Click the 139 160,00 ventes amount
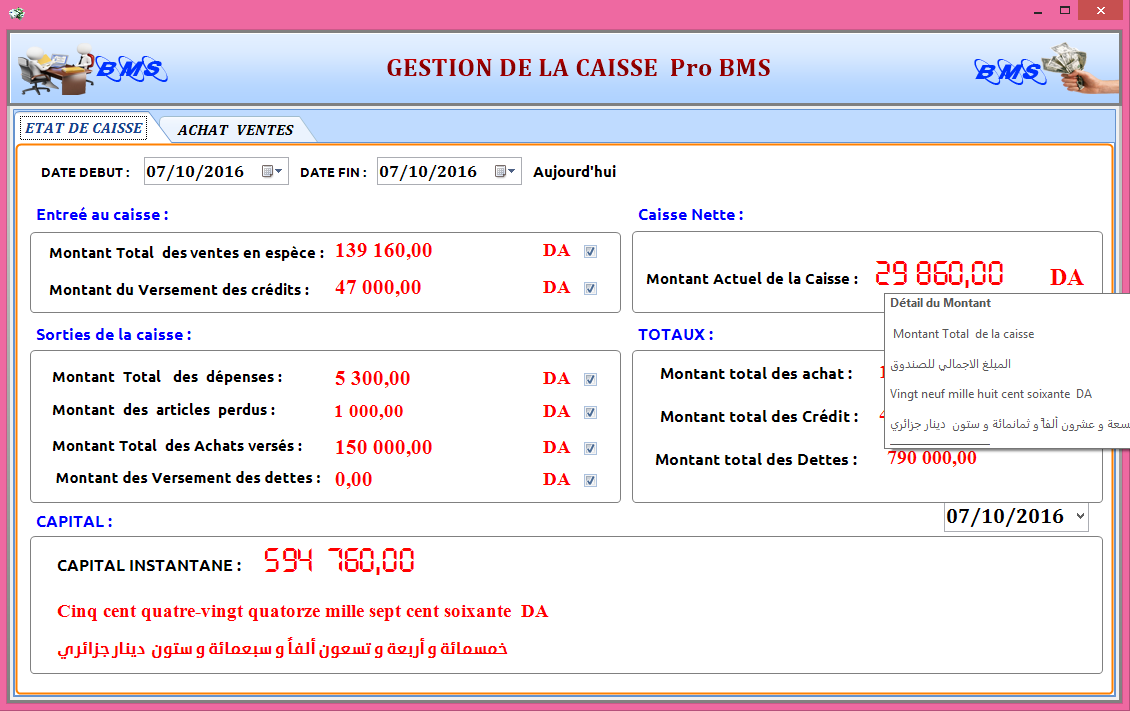This screenshot has width=1130, height=711. point(383,251)
